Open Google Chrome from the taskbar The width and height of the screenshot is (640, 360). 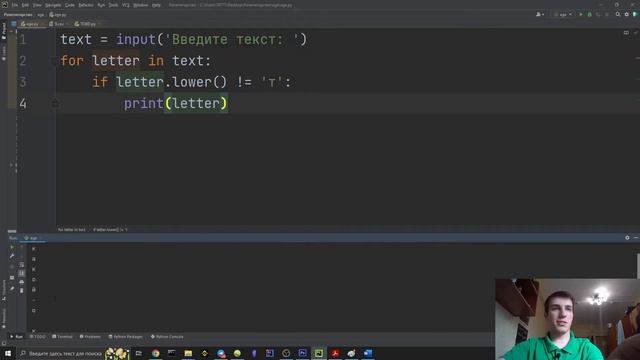pyautogui.click(x=156, y=353)
